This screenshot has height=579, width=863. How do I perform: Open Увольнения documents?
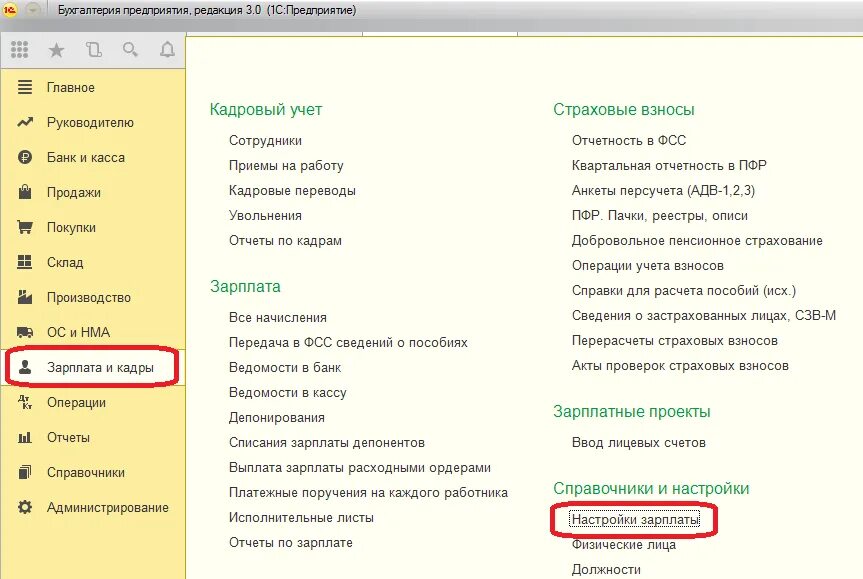coord(265,216)
